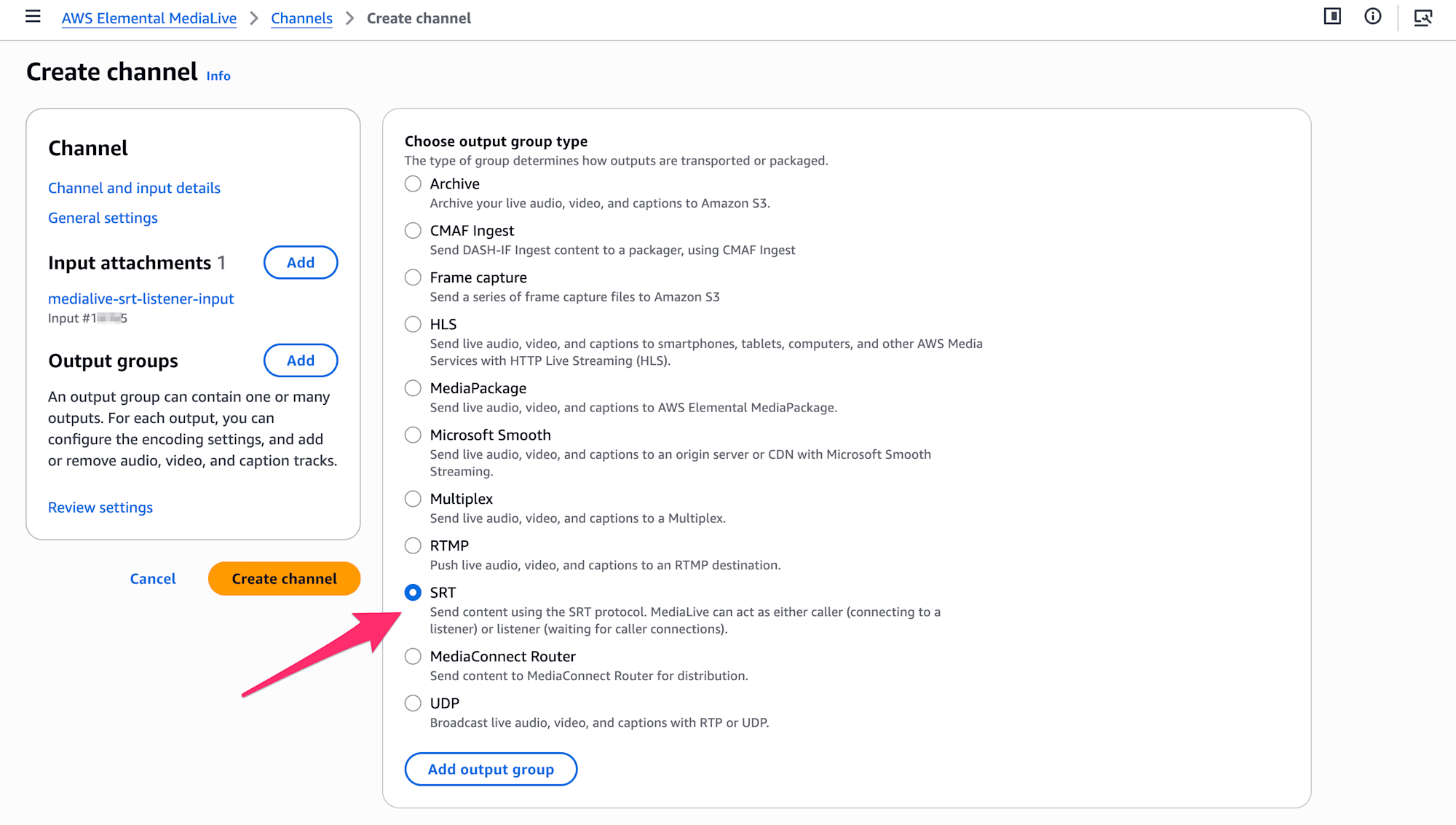Open Review settings in Channel panel
The width and height of the screenshot is (1456, 825).
pos(100,508)
